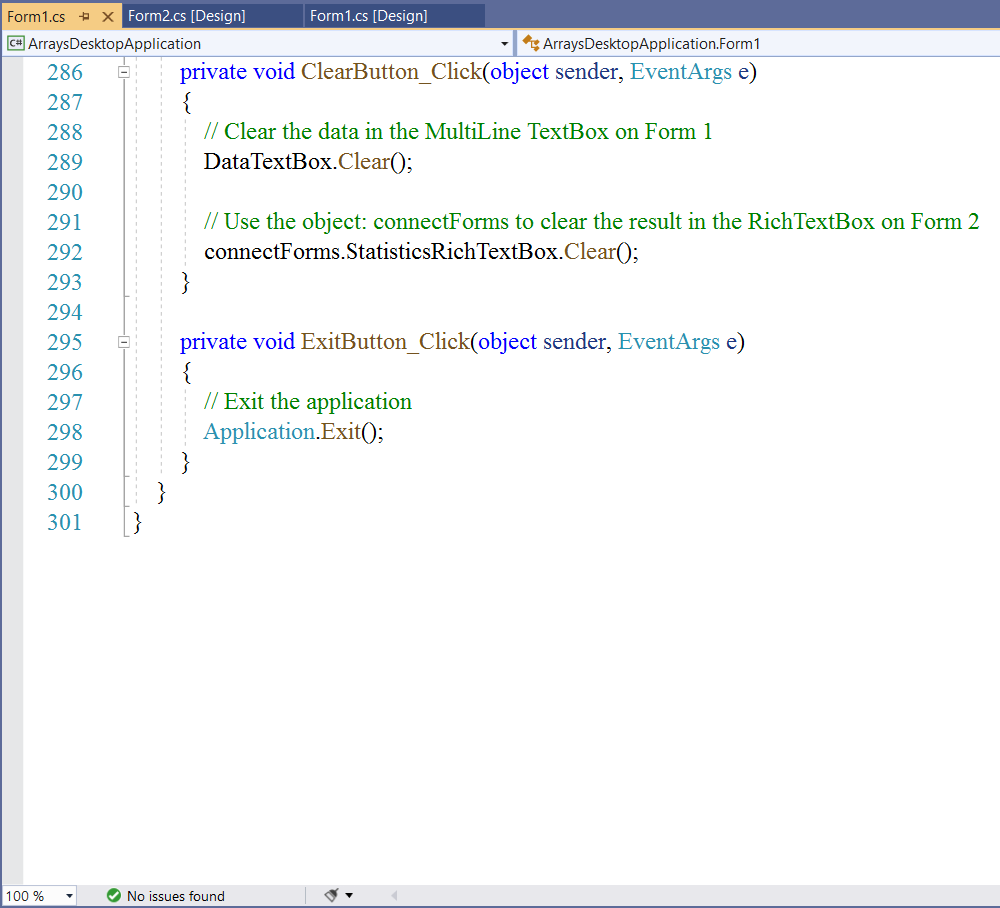The height and width of the screenshot is (908, 1000).
Task: Click the class icon beside ArraysDesktopApplication.Form1
Action: [x=531, y=43]
